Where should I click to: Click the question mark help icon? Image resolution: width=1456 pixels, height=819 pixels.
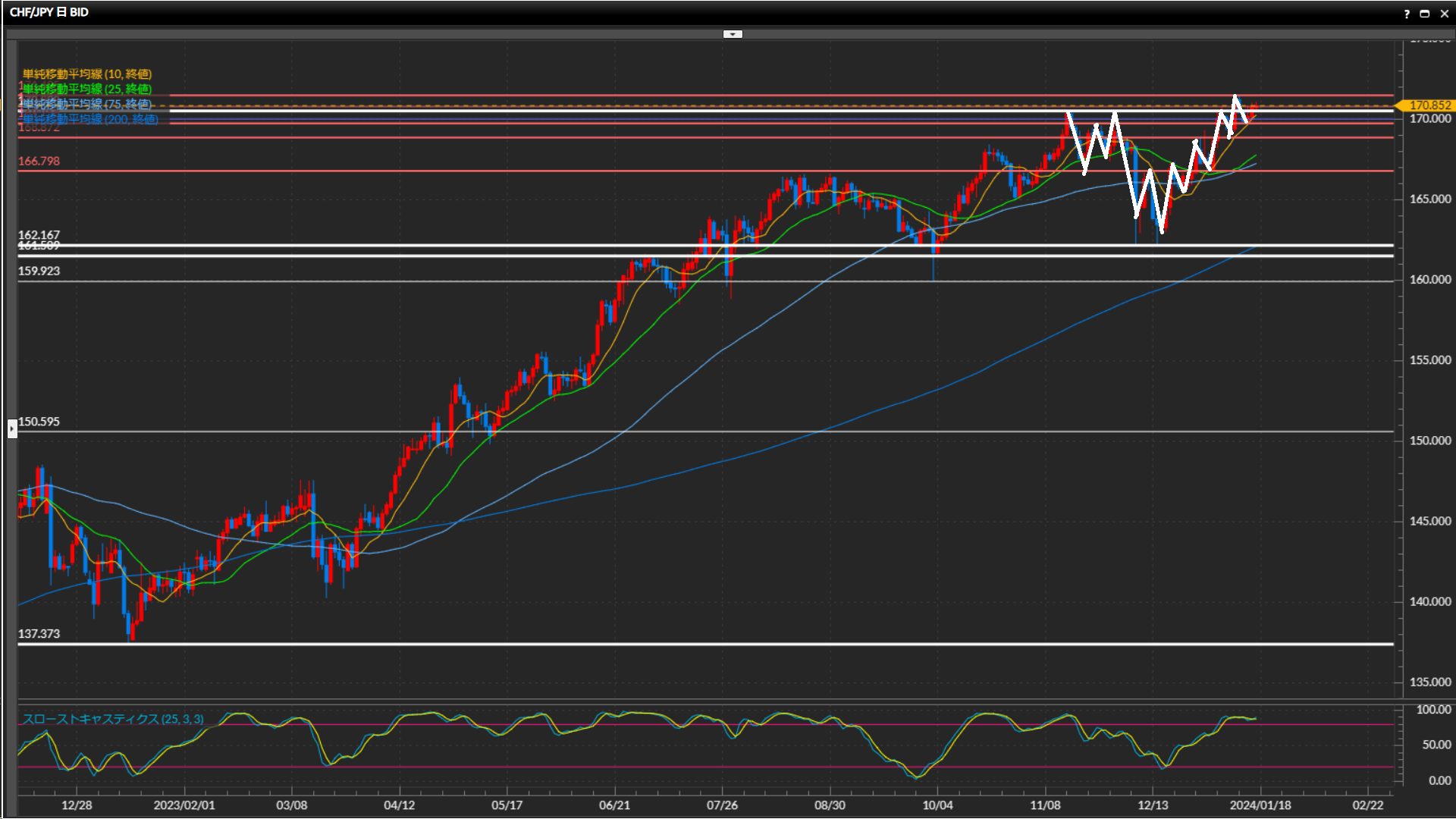pyautogui.click(x=1407, y=14)
